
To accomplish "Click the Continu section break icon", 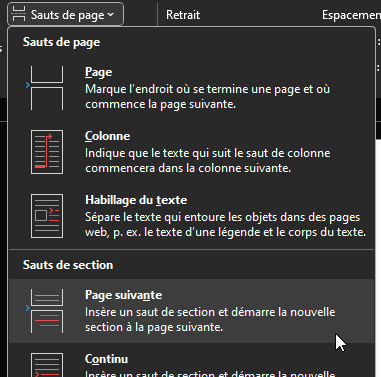I will (47, 365).
